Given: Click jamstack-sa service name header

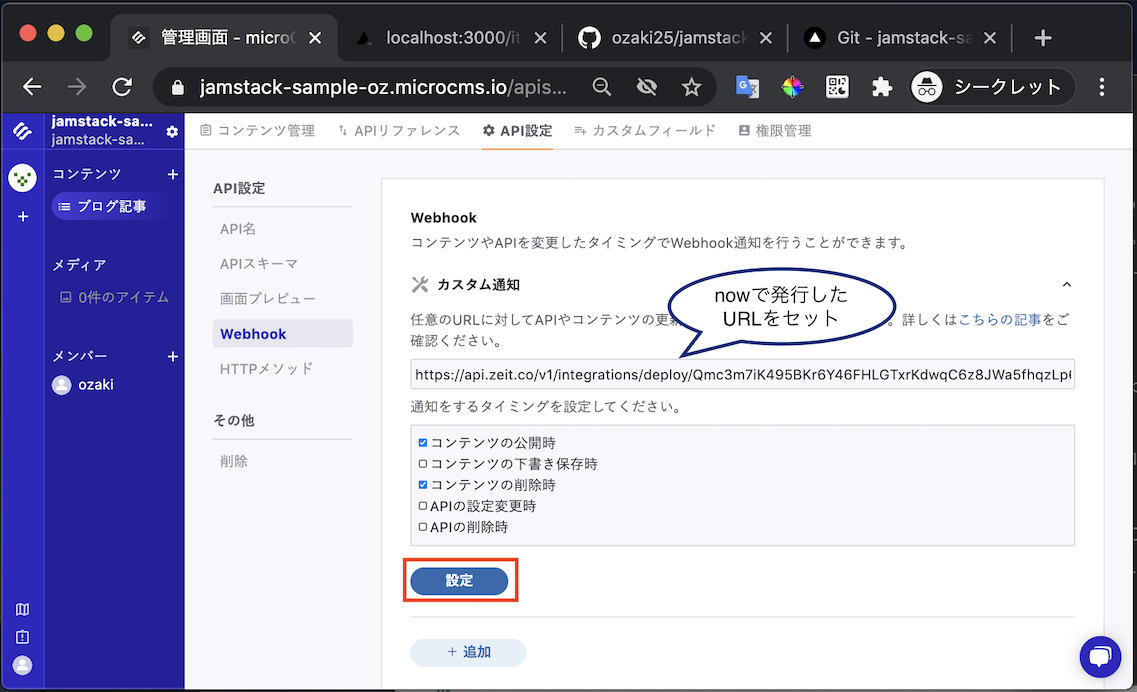Looking at the screenshot, I should tap(102, 122).
